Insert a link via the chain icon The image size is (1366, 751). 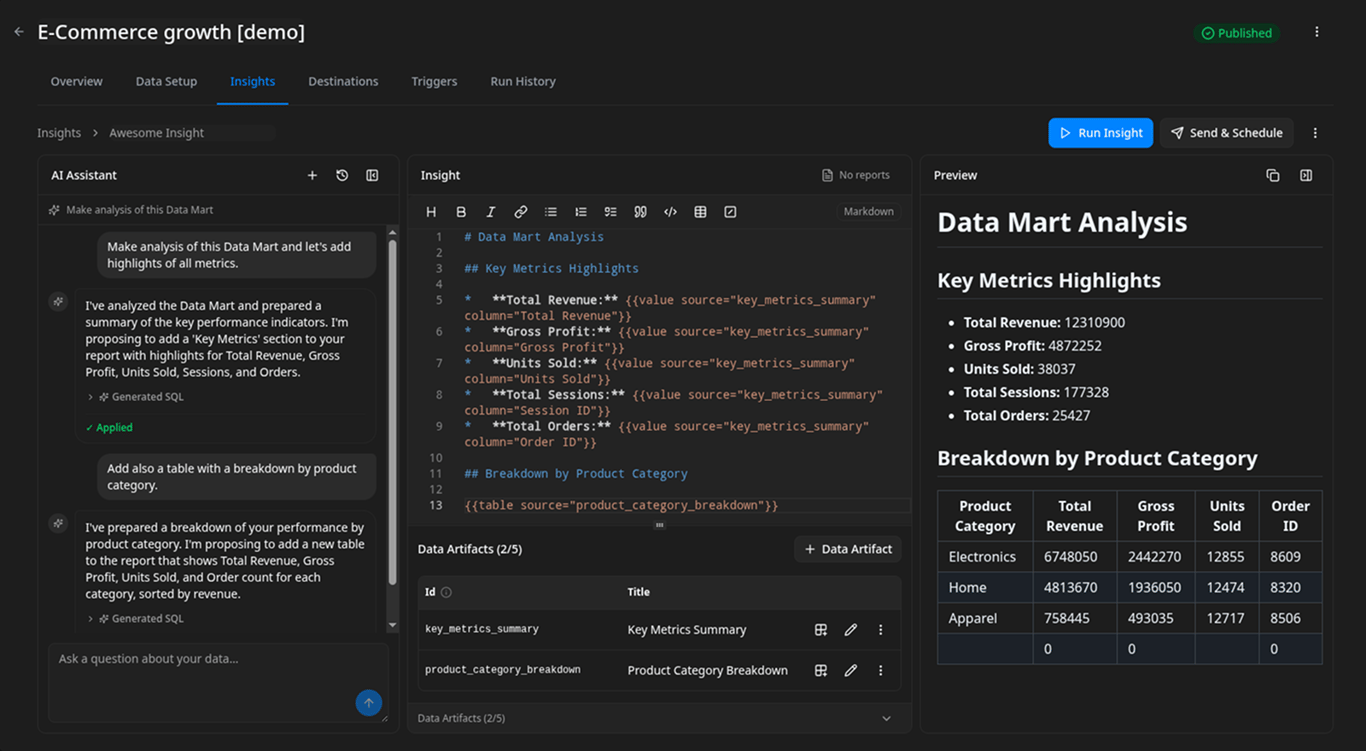[x=520, y=211]
